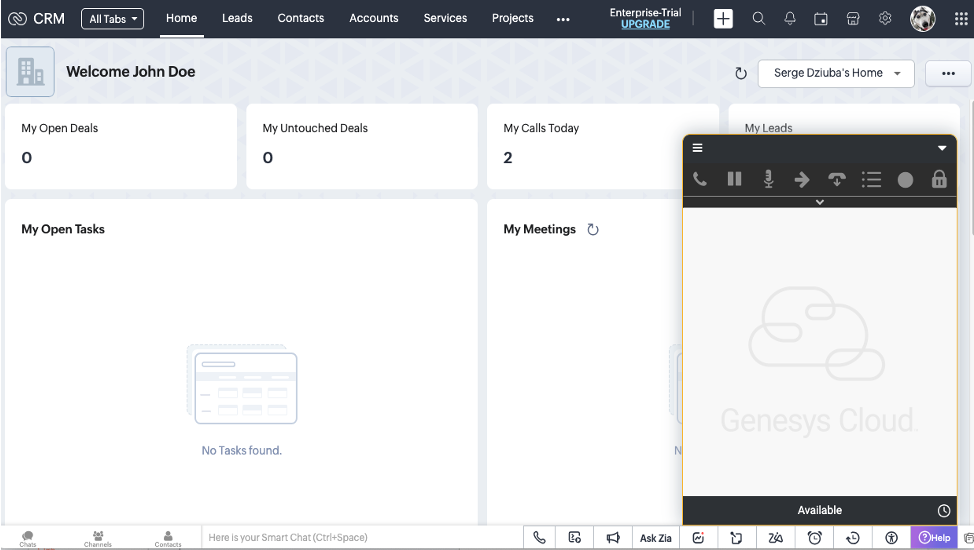The width and height of the screenshot is (974, 550).
Task: Go to the Accounts tab
Action: (373, 18)
